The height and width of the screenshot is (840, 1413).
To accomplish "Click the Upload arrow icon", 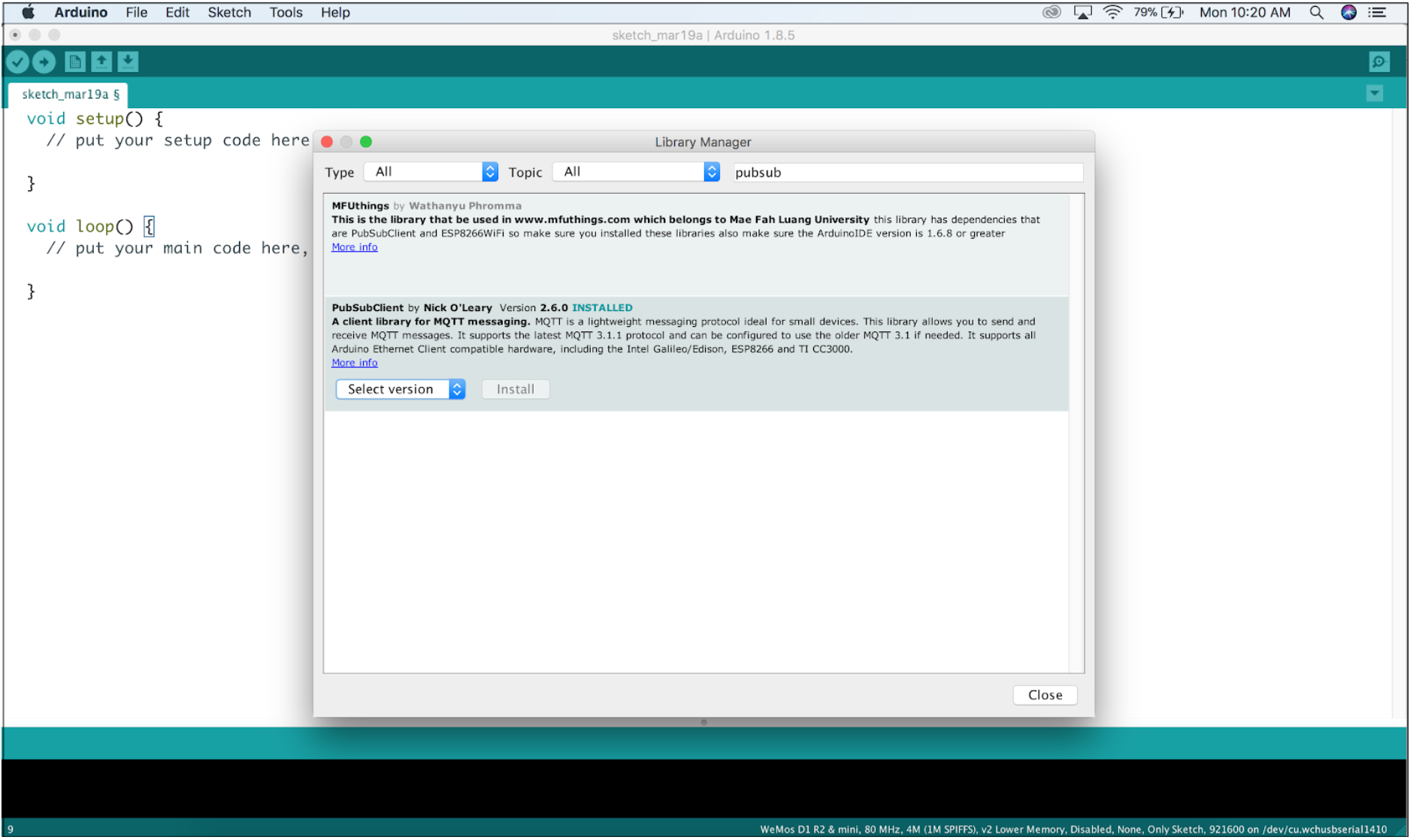I will [x=44, y=62].
